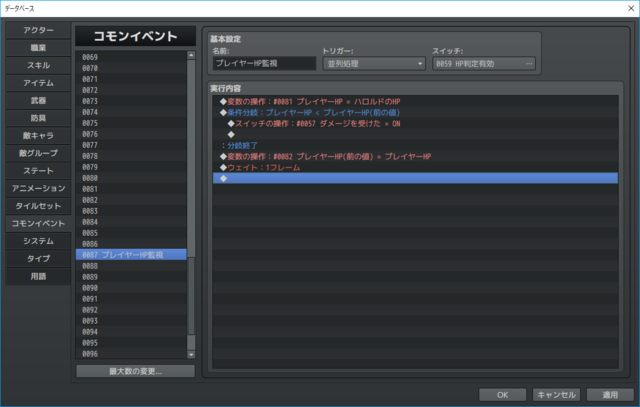Select common event row 0088
The height and width of the screenshot is (407, 640).
pos(131,266)
